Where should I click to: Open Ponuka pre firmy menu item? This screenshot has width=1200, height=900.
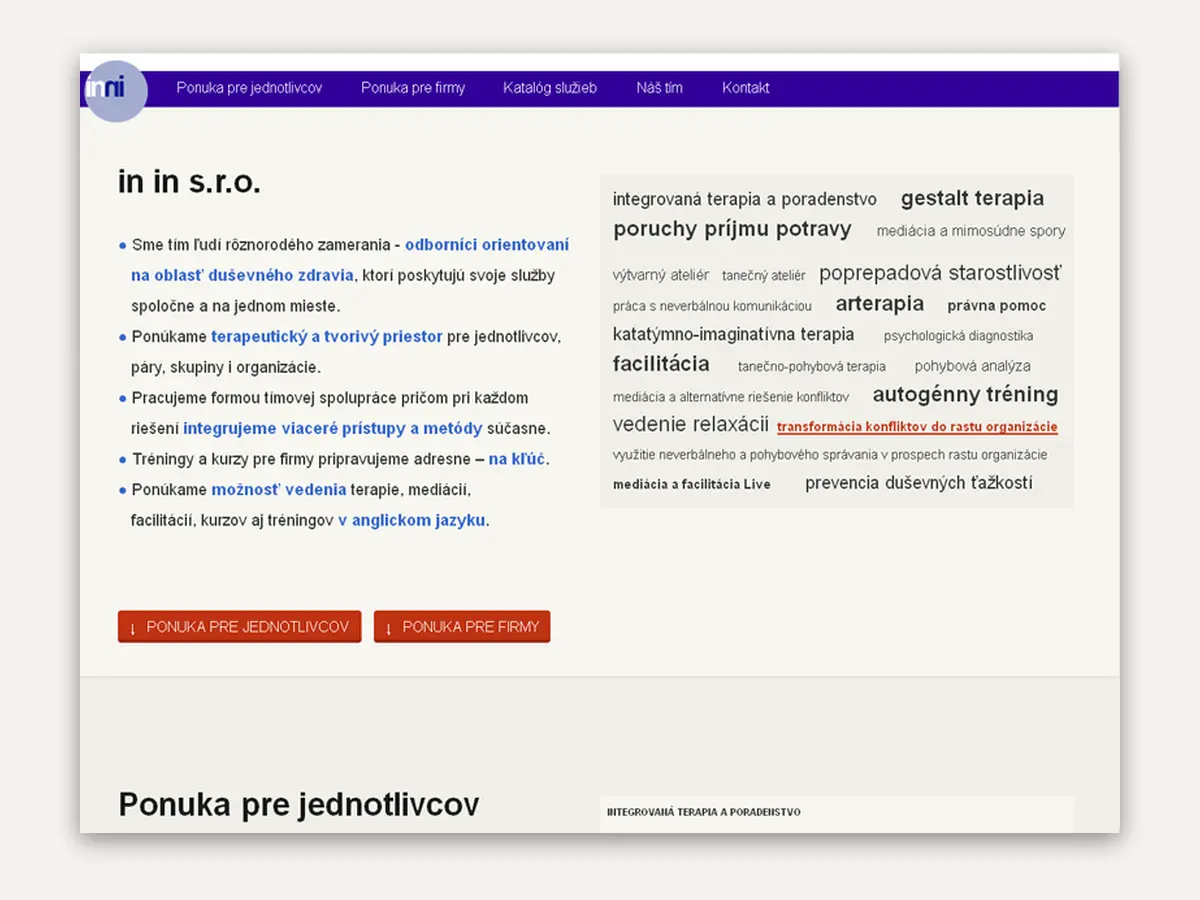pyautogui.click(x=413, y=88)
